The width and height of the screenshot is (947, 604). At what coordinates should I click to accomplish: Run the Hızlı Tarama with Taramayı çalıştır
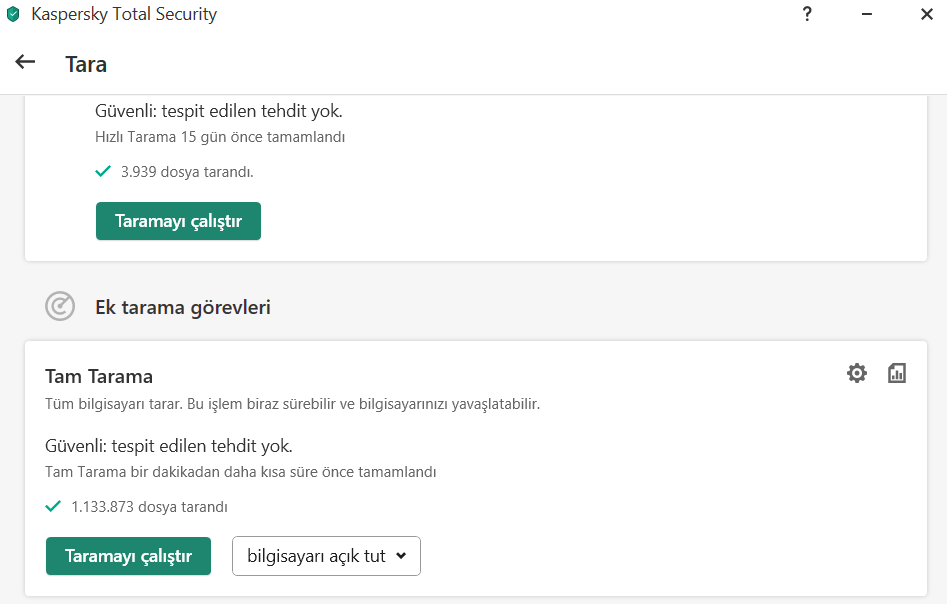[x=178, y=221]
